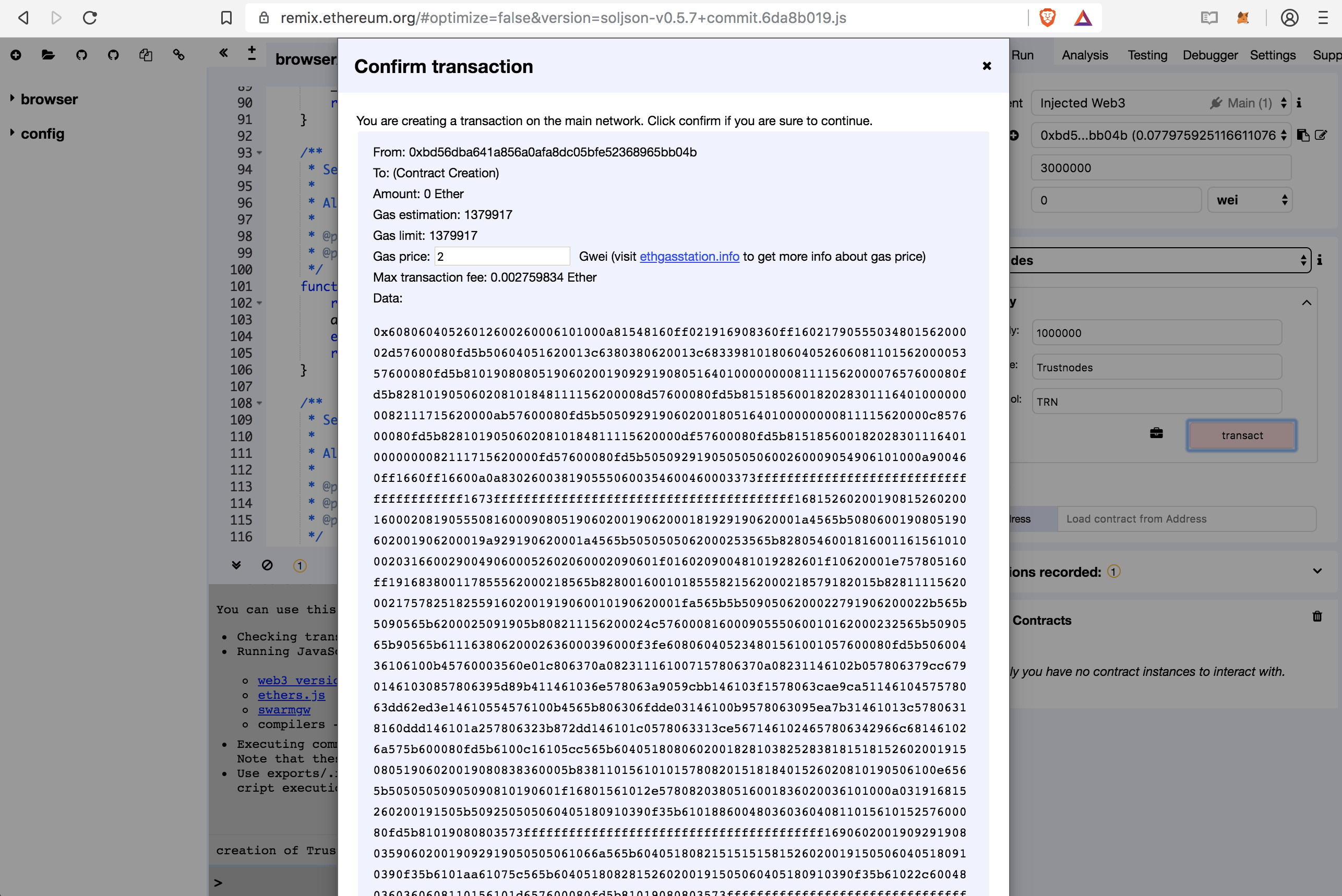Image resolution: width=1342 pixels, height=896 pixels.
Task: Fold code at line 108
Action: (x=259, y=404)
